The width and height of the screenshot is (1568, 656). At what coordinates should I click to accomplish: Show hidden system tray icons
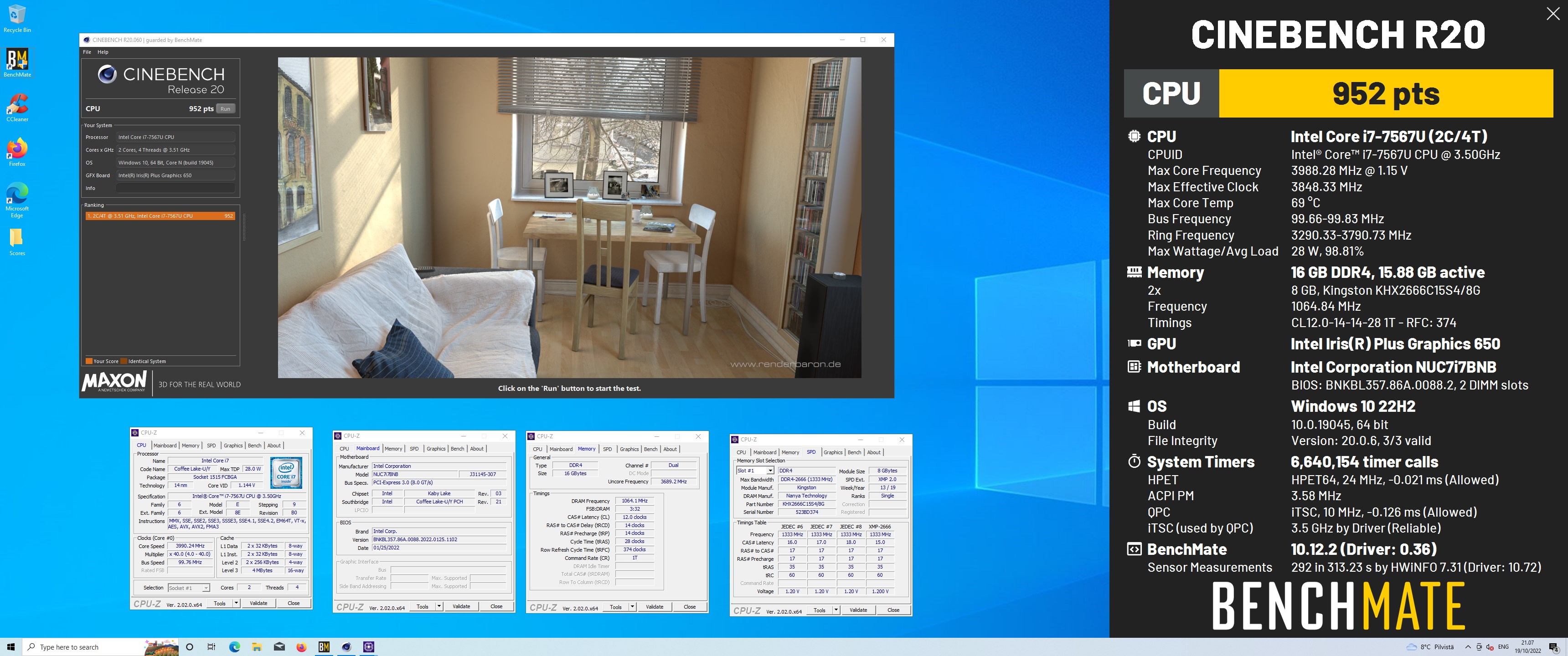pos(1468,647)
